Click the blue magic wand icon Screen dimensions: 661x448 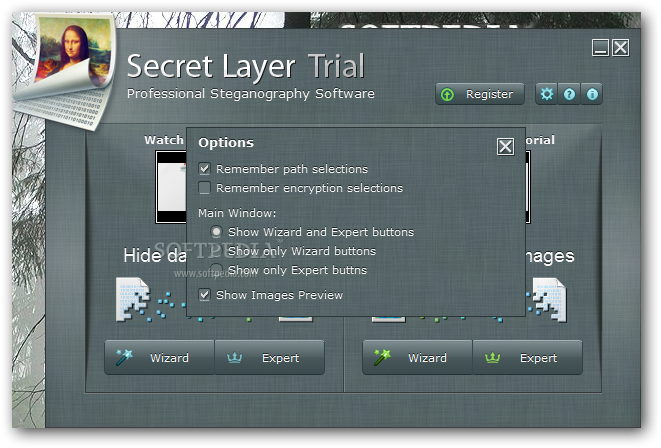point(124,357)
